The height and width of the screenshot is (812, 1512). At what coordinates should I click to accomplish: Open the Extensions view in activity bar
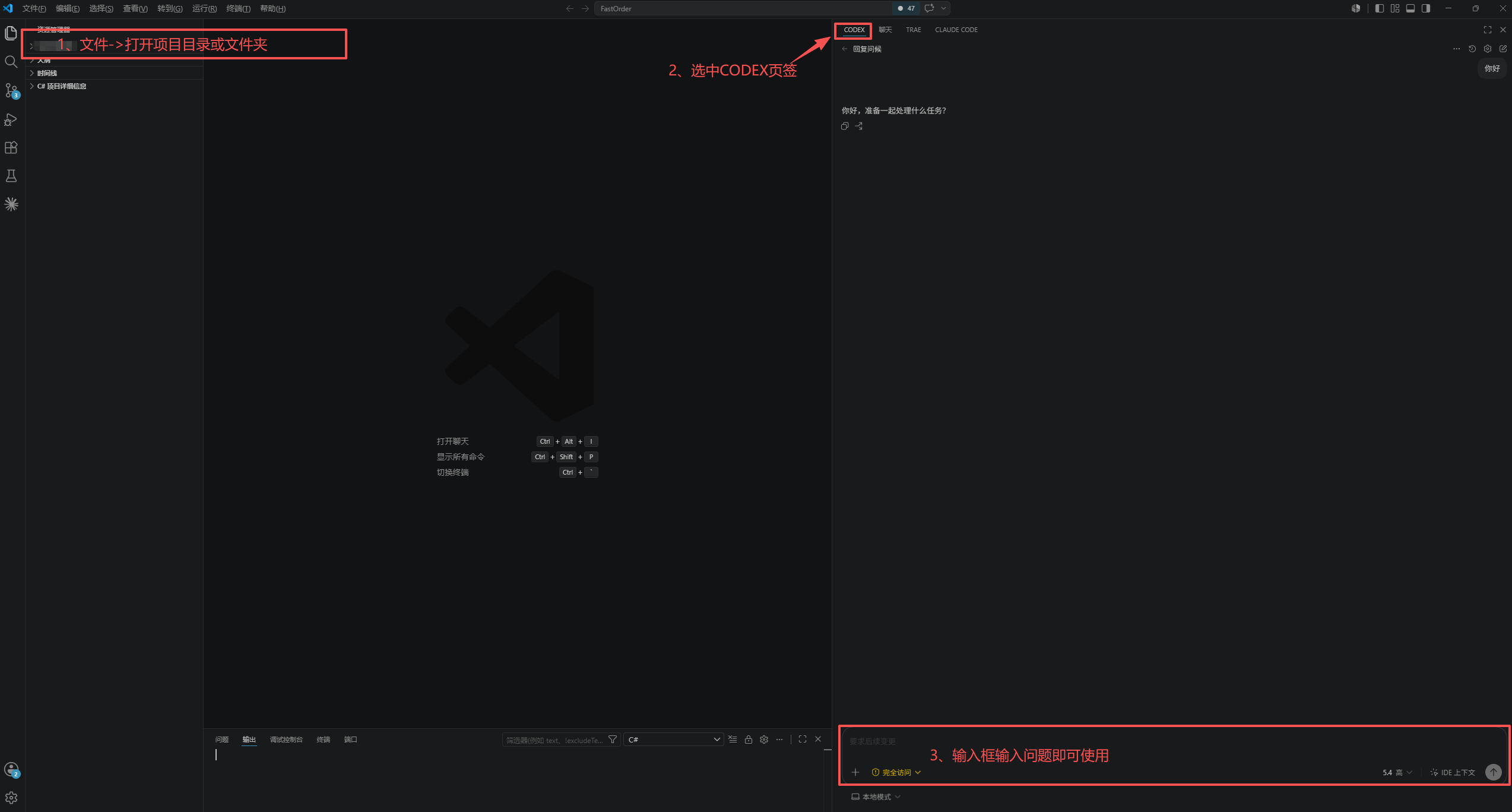[x=11, y=147]
